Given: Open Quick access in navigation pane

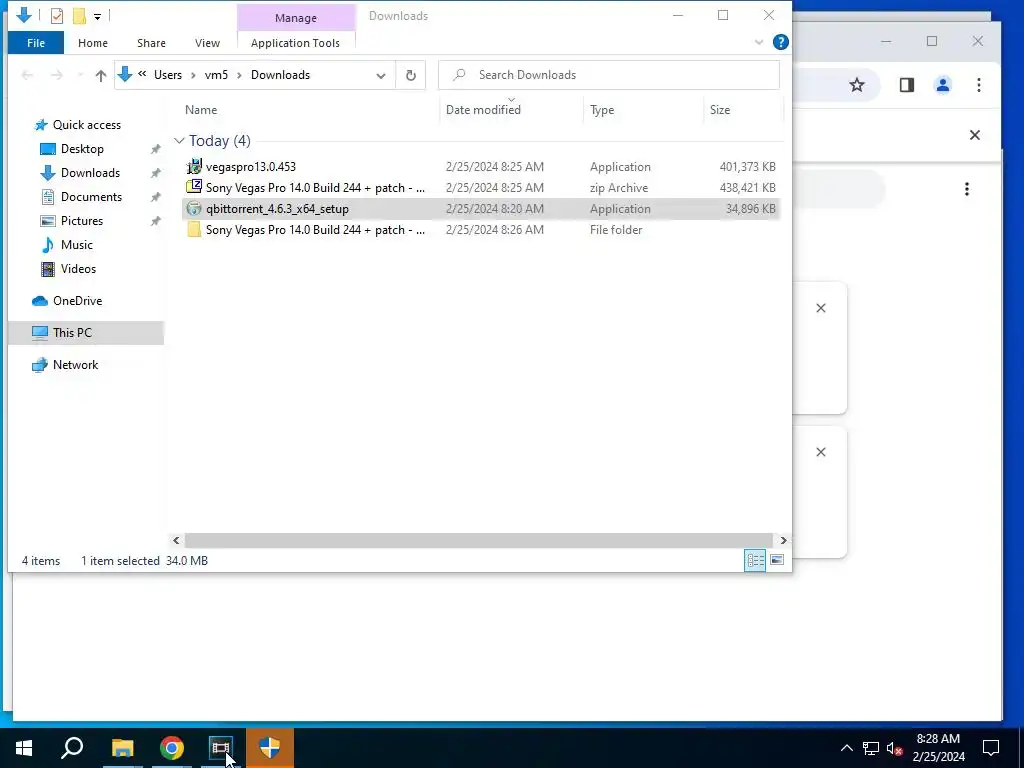Looking at the screenshot, I should [86, 125].
